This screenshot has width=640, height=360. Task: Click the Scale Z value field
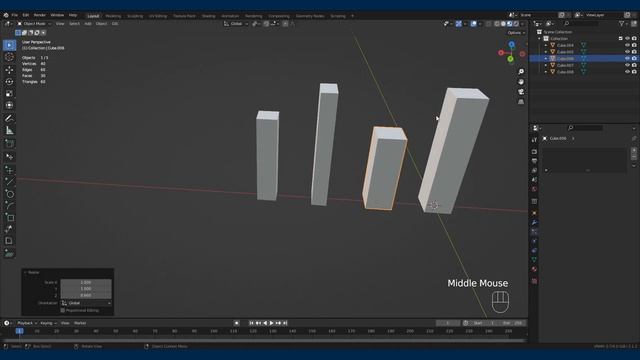pyautogui.click(x=86, y=295)
